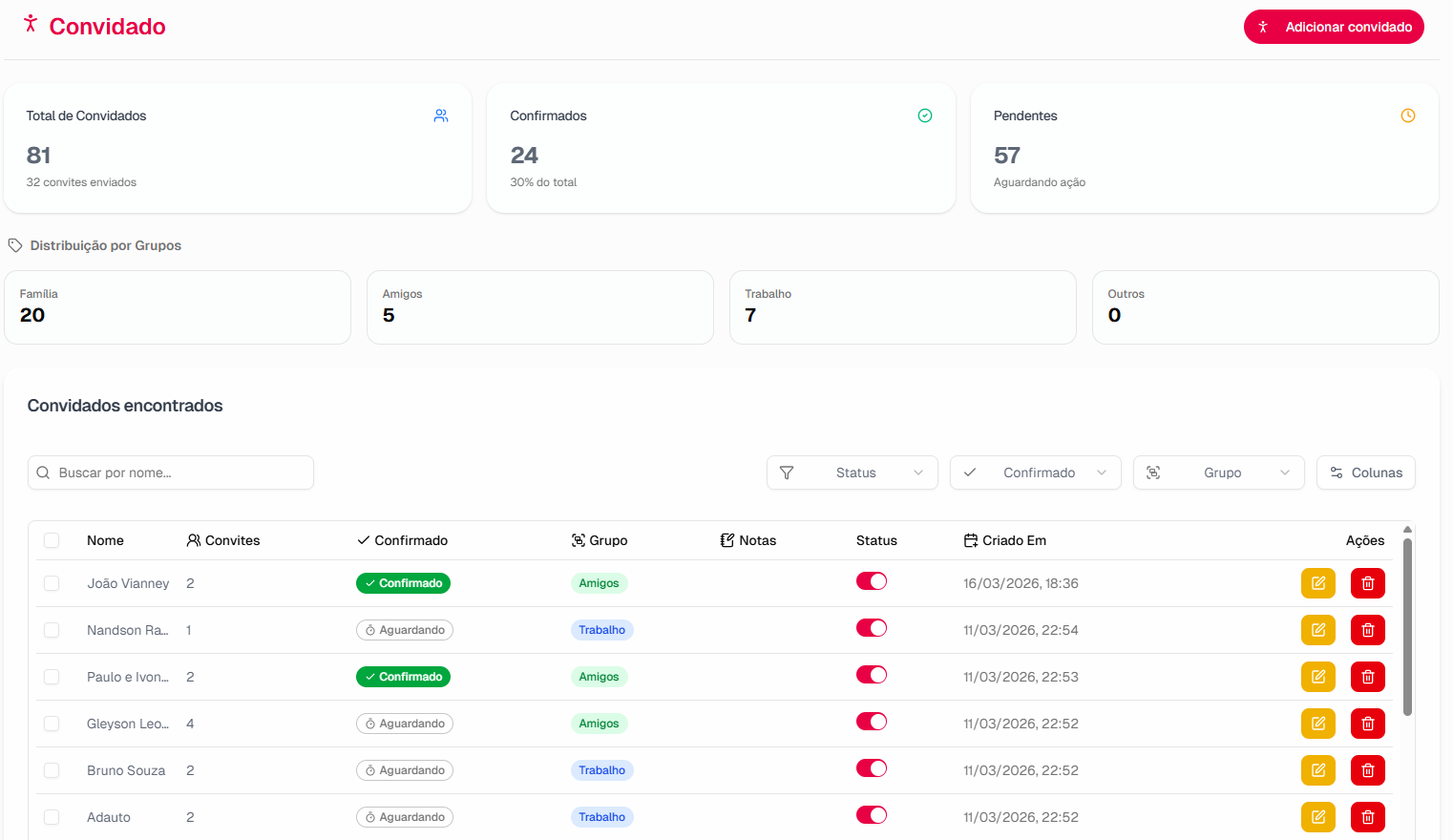Click the Aguardando ação text
The image size is (1453, 840).
pos(1040,182)
